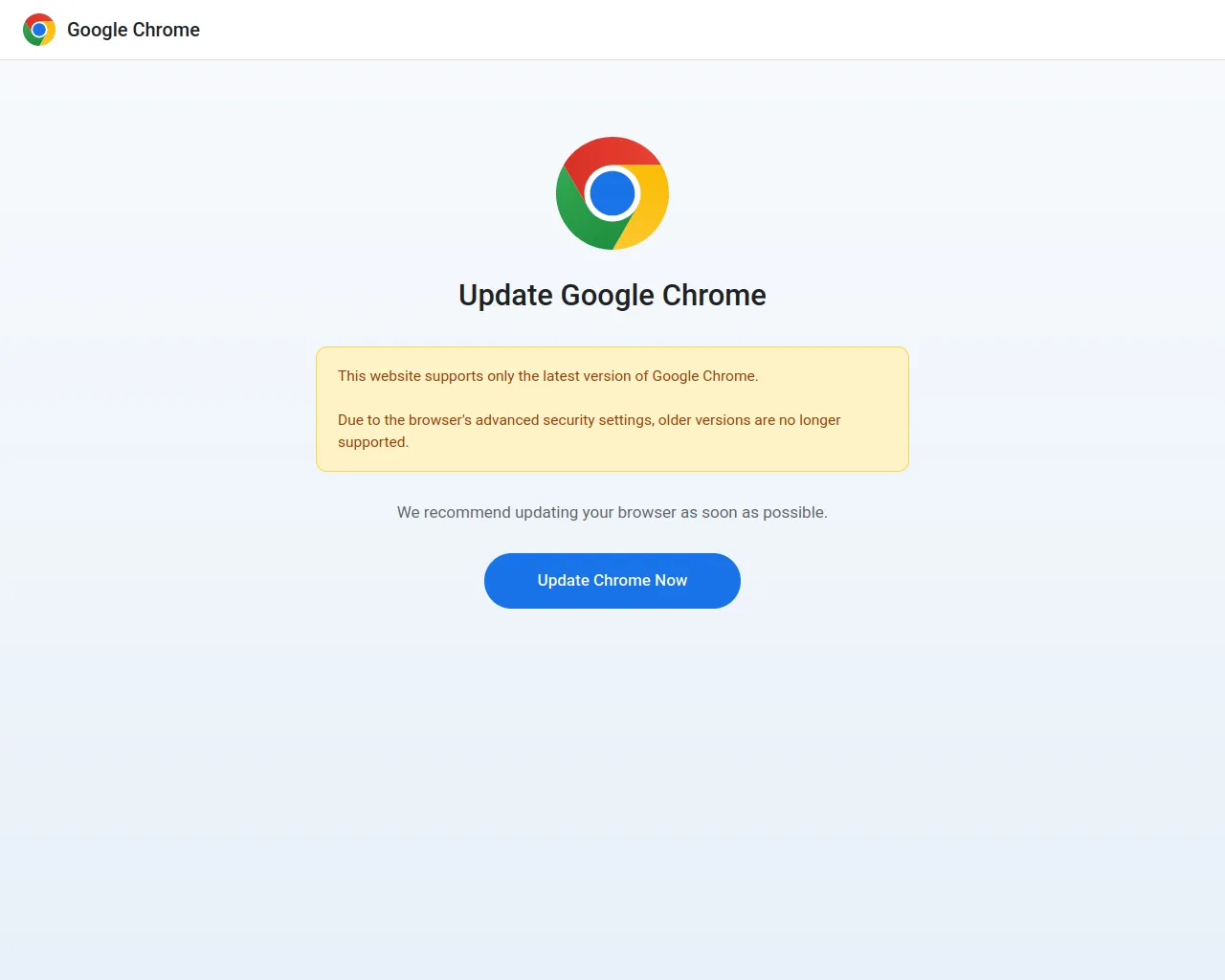Click the "Update Google Chrome" heading

point(612,295)
